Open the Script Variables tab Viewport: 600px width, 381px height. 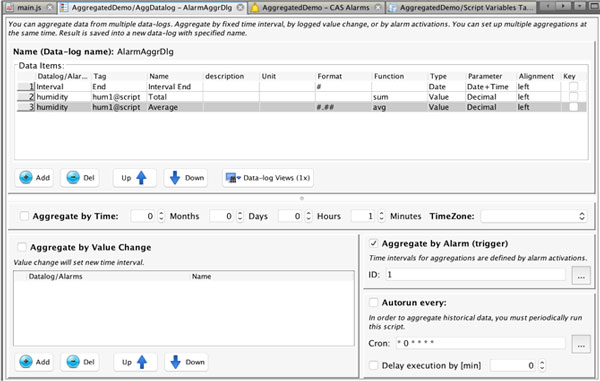tap(461, 7)
